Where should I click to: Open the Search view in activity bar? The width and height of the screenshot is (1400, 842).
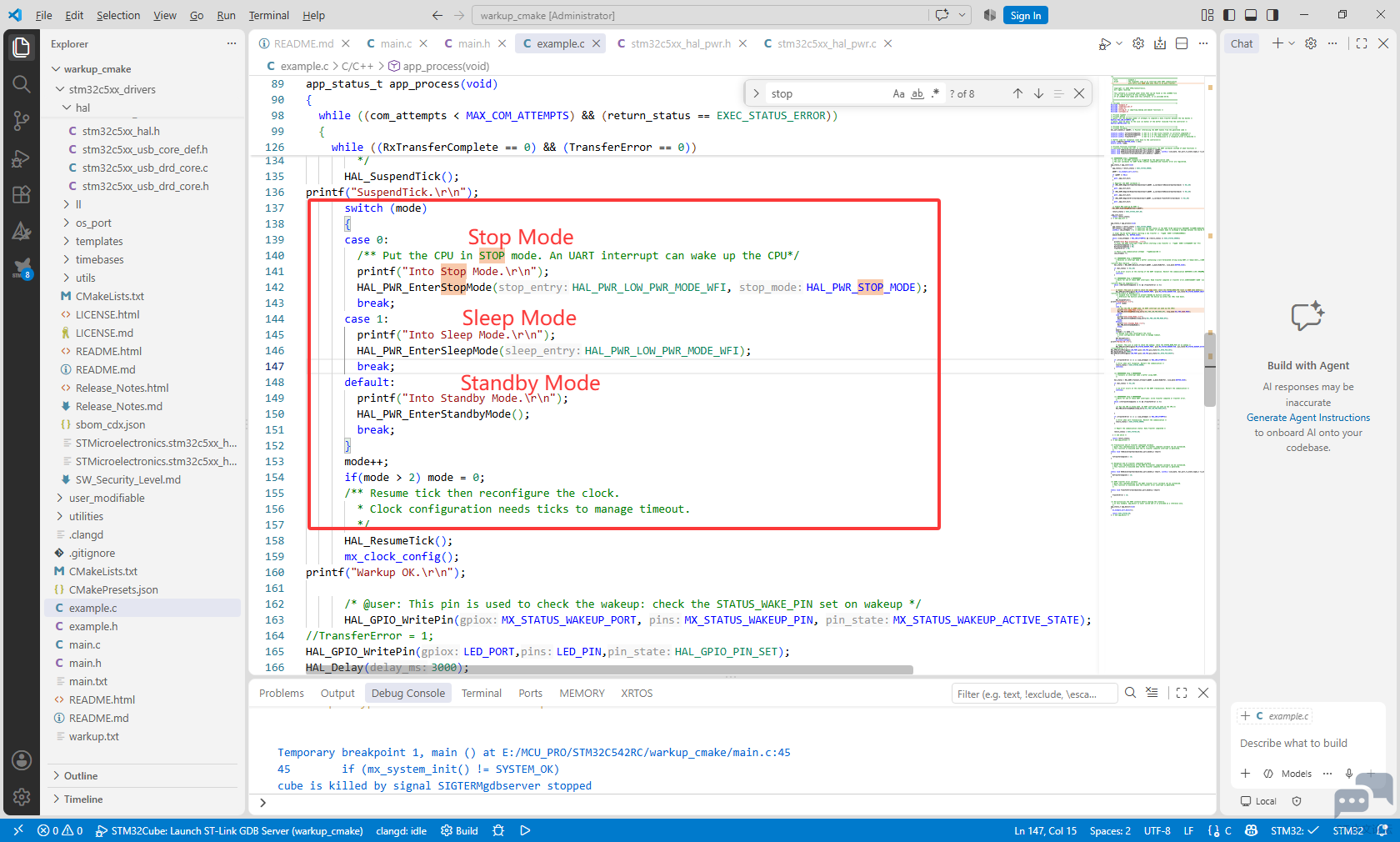22,84
